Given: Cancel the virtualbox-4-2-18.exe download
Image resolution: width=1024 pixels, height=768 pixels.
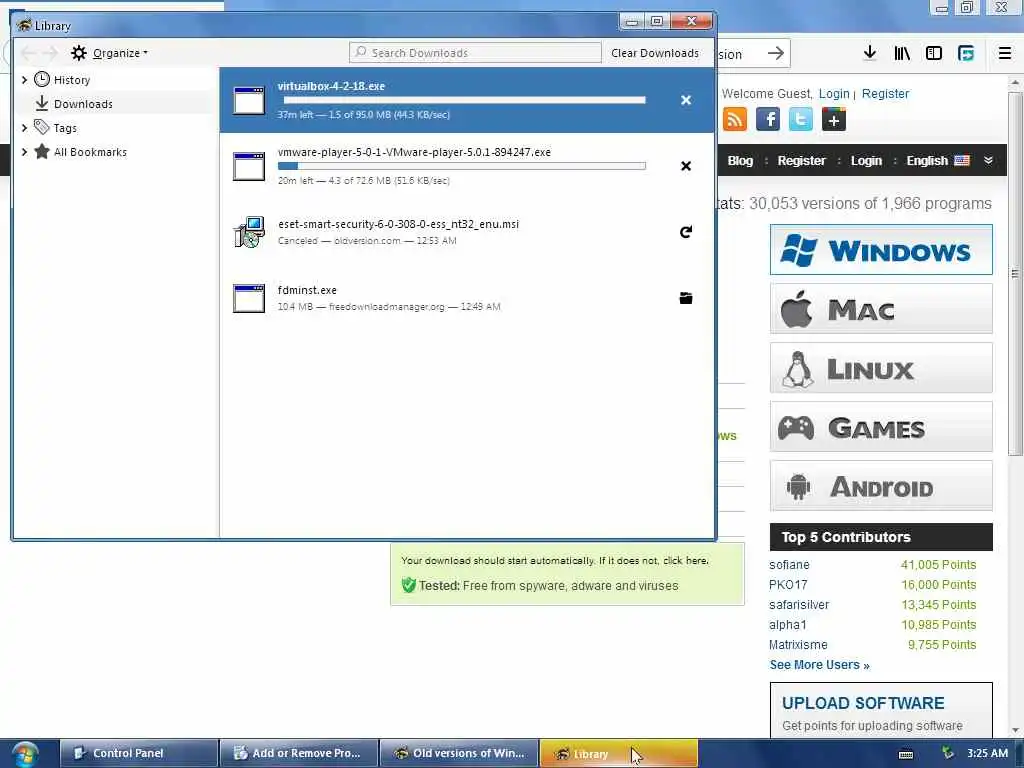Looking at the screenshot, I should coord(686,100).
